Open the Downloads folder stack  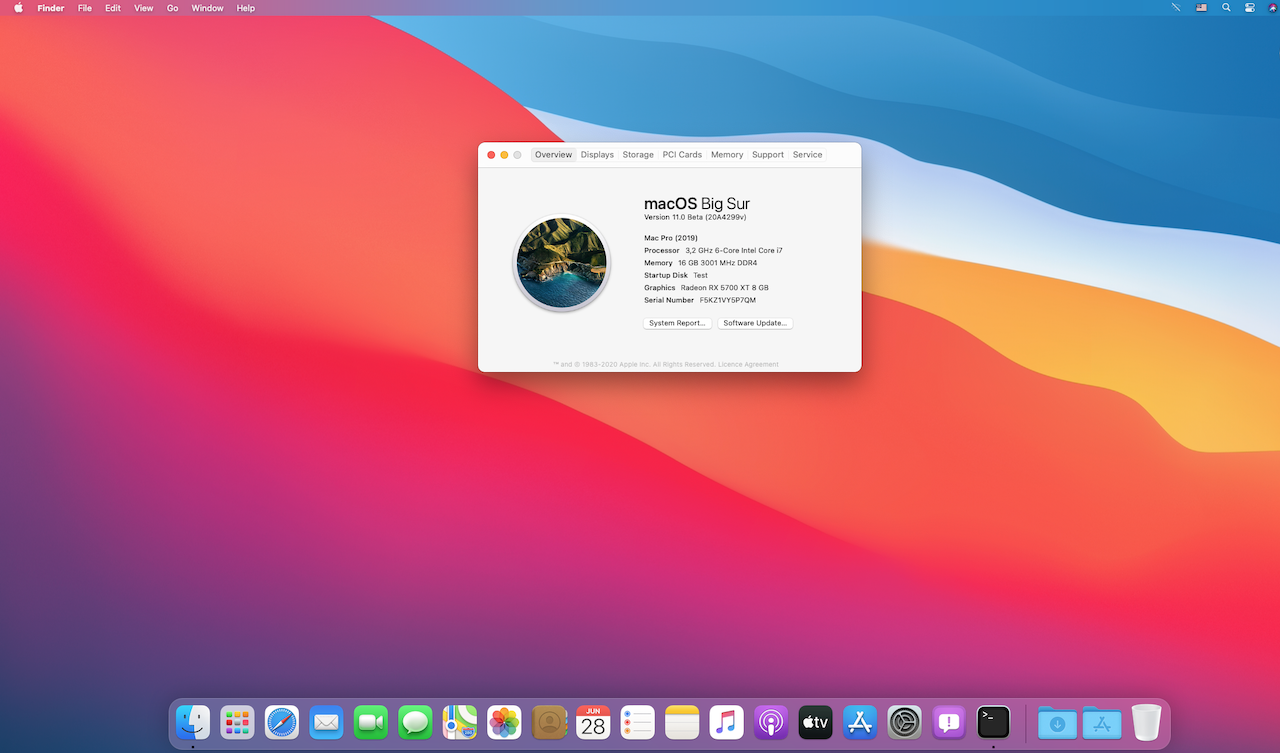coord(1058,722)
